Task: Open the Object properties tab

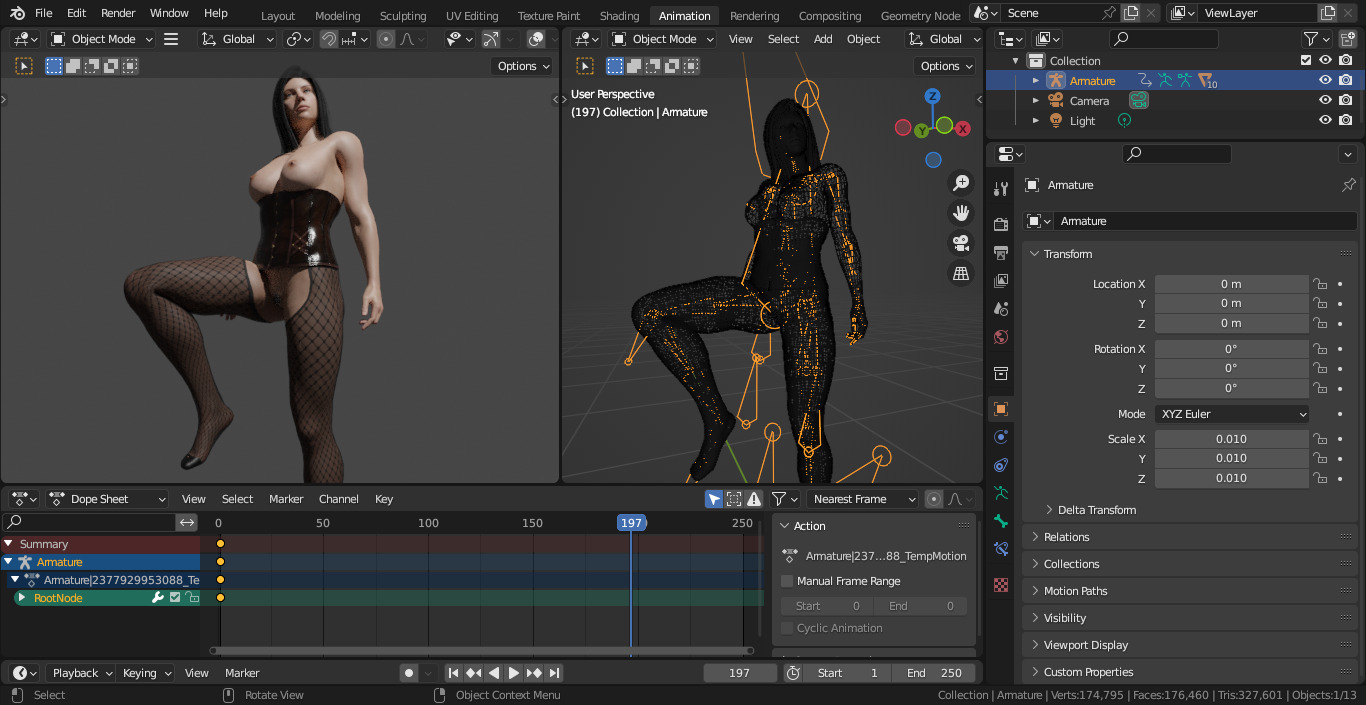Action: tap(1001, 409)
